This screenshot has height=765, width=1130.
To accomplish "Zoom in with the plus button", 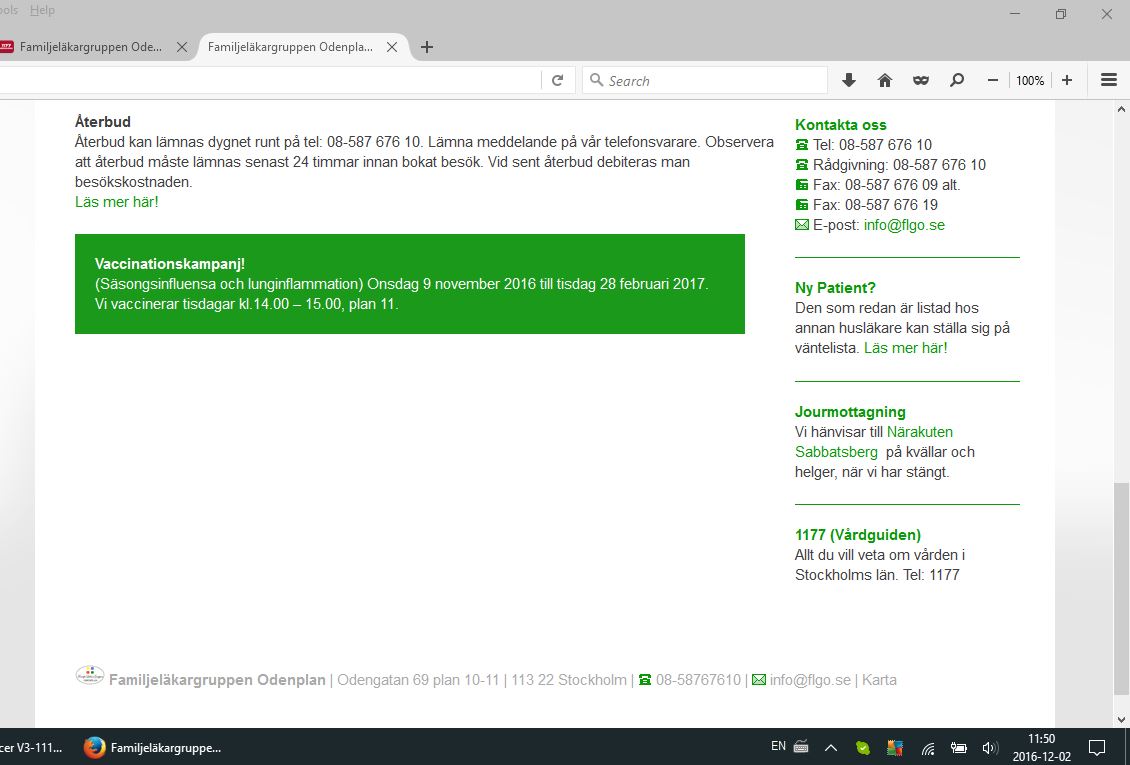I will tap(1067, 81).
